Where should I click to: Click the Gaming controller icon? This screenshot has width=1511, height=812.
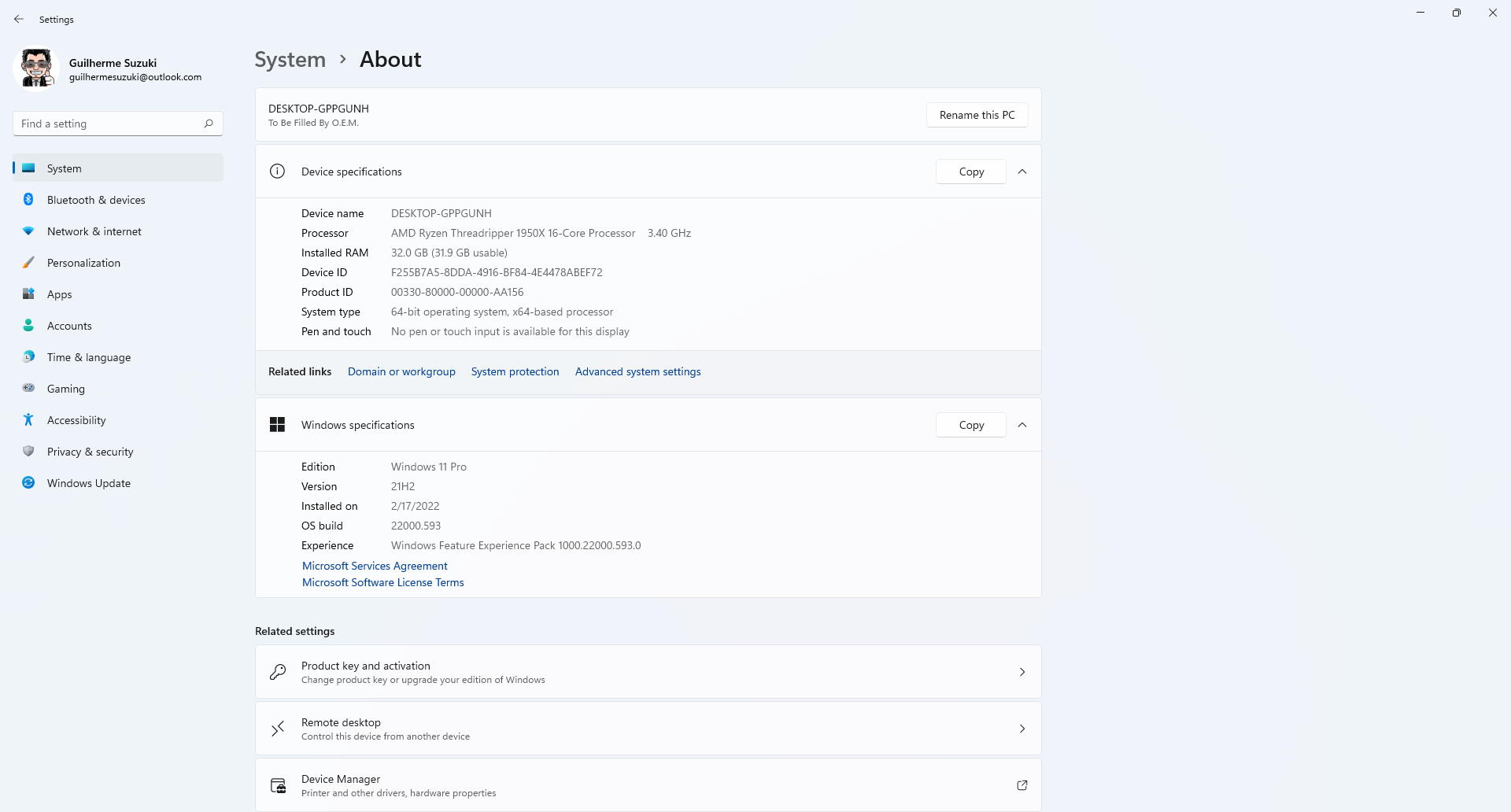[28, 388]
